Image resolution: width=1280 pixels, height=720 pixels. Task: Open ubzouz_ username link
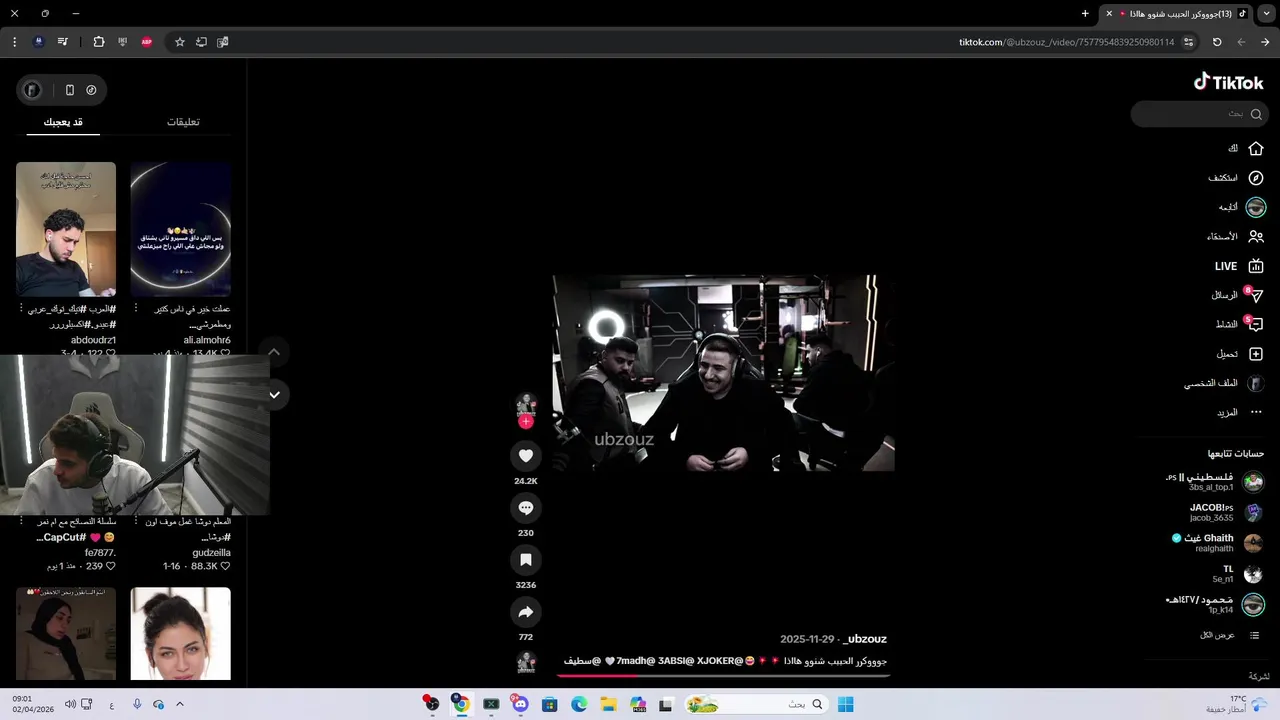[865, 639]
